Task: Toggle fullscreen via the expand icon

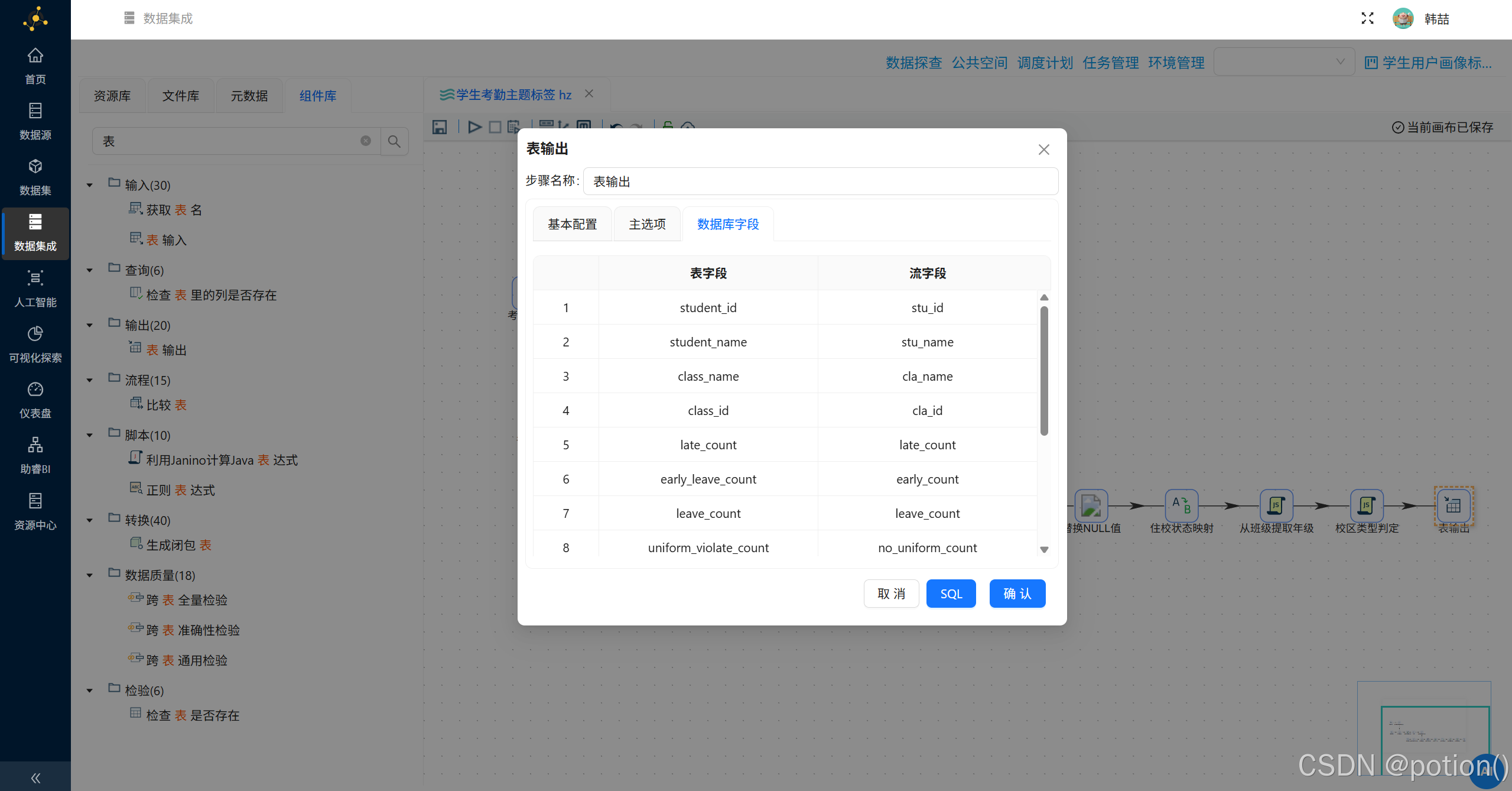Action: click(1367, 18)
